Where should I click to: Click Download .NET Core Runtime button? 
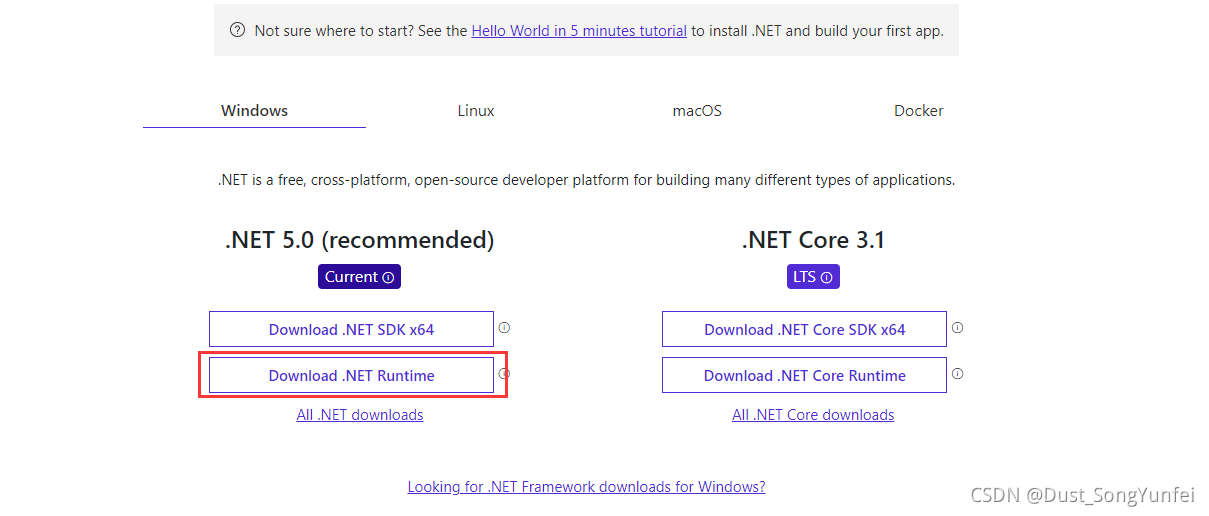[x=804, y=375]
